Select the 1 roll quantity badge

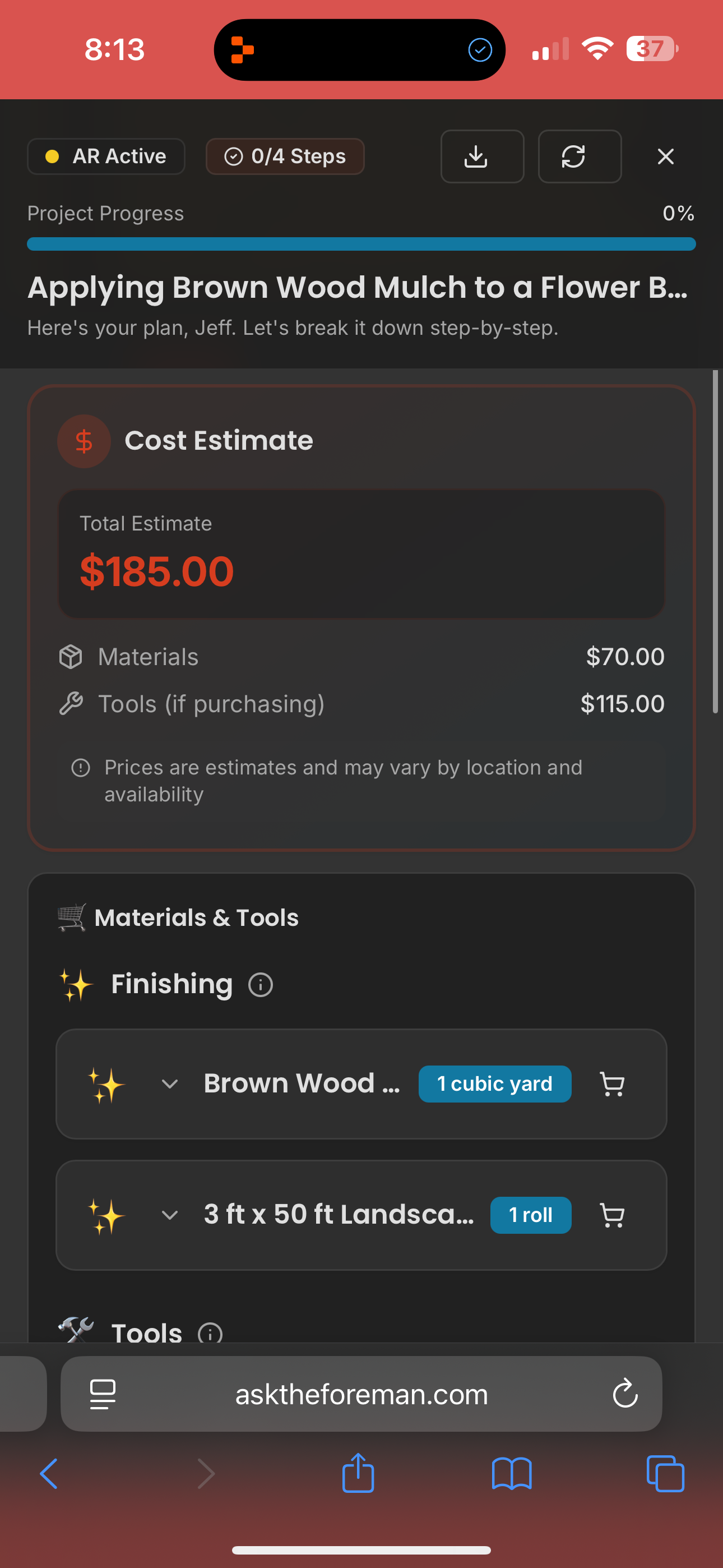[x=530, y=1215]
